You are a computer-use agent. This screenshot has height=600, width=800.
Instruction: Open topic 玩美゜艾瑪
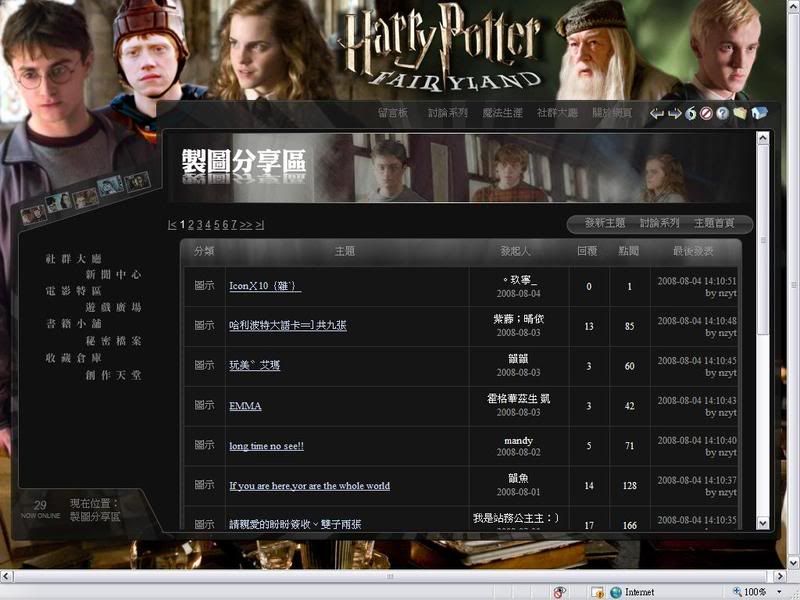[254, 365]
